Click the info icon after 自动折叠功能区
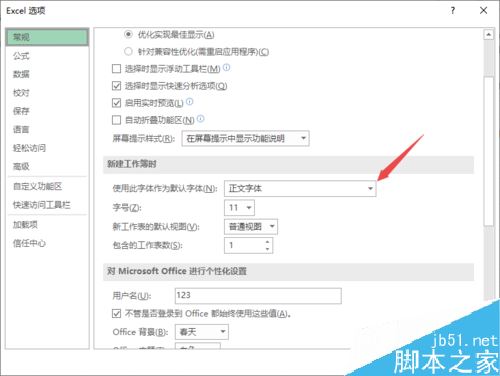 201,119
